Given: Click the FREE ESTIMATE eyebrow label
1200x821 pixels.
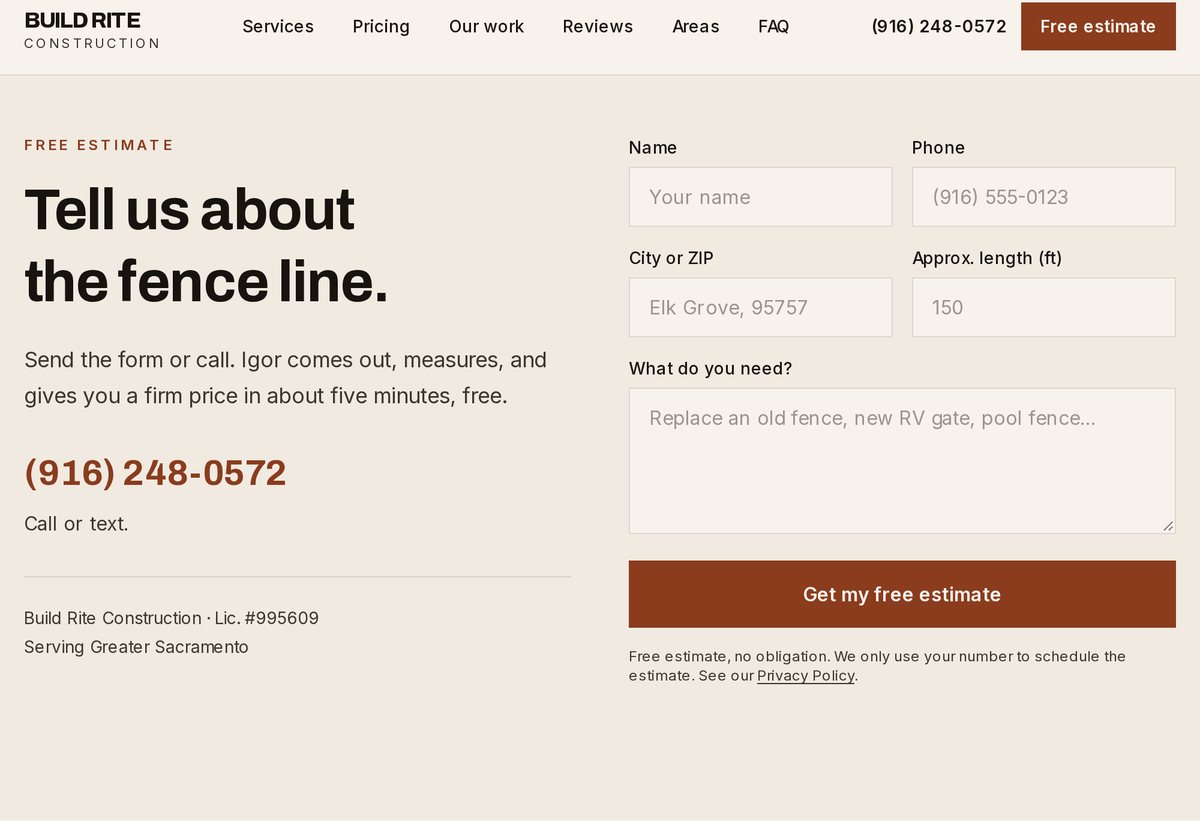Looking at the screenshot, I should click(99, 145).
